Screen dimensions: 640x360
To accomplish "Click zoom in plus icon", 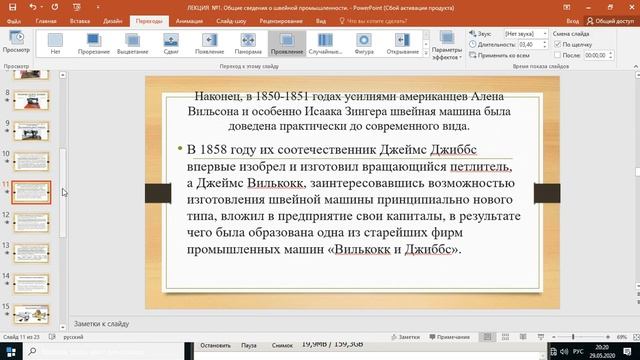I will 608,337.
